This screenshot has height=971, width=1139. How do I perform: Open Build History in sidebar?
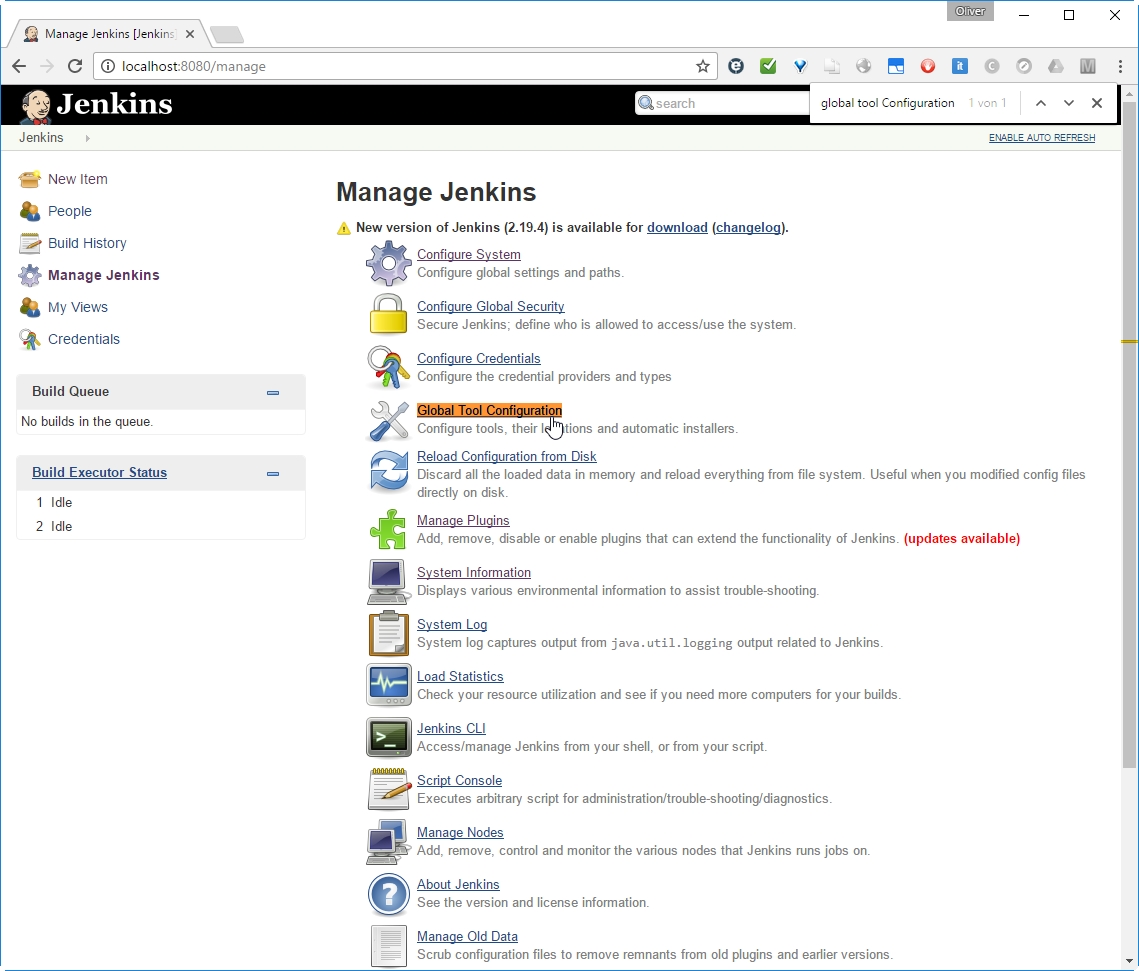click(87, 243)
